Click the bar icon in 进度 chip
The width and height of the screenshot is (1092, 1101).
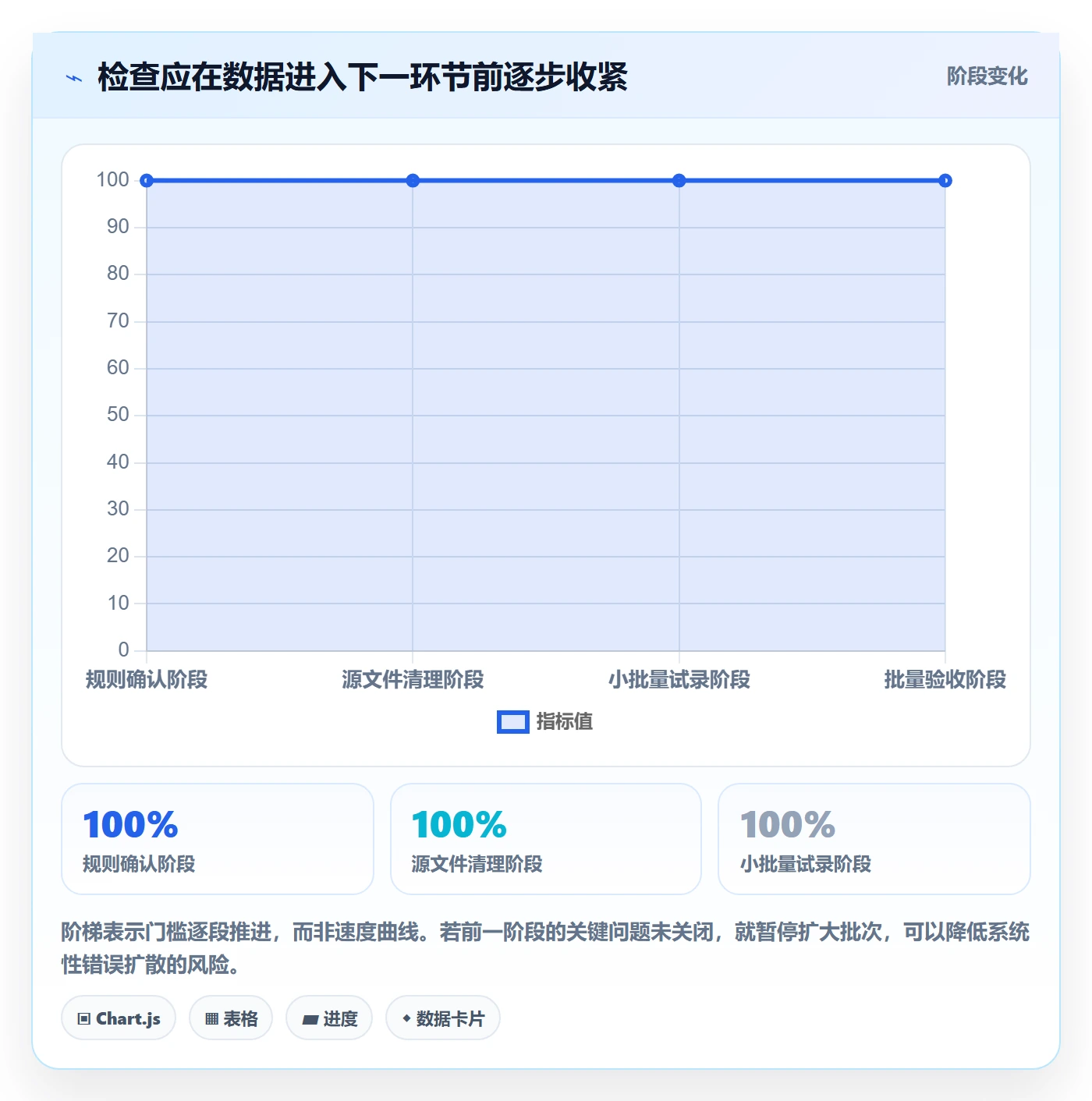point(310,1019)
